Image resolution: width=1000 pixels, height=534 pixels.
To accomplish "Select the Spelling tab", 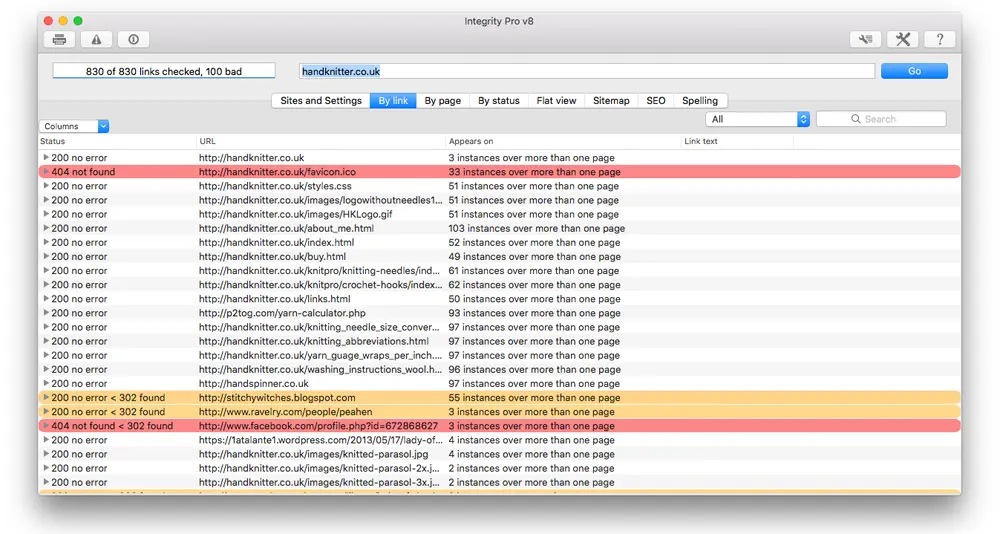I will pyautogui.click(x=700, y=101).
